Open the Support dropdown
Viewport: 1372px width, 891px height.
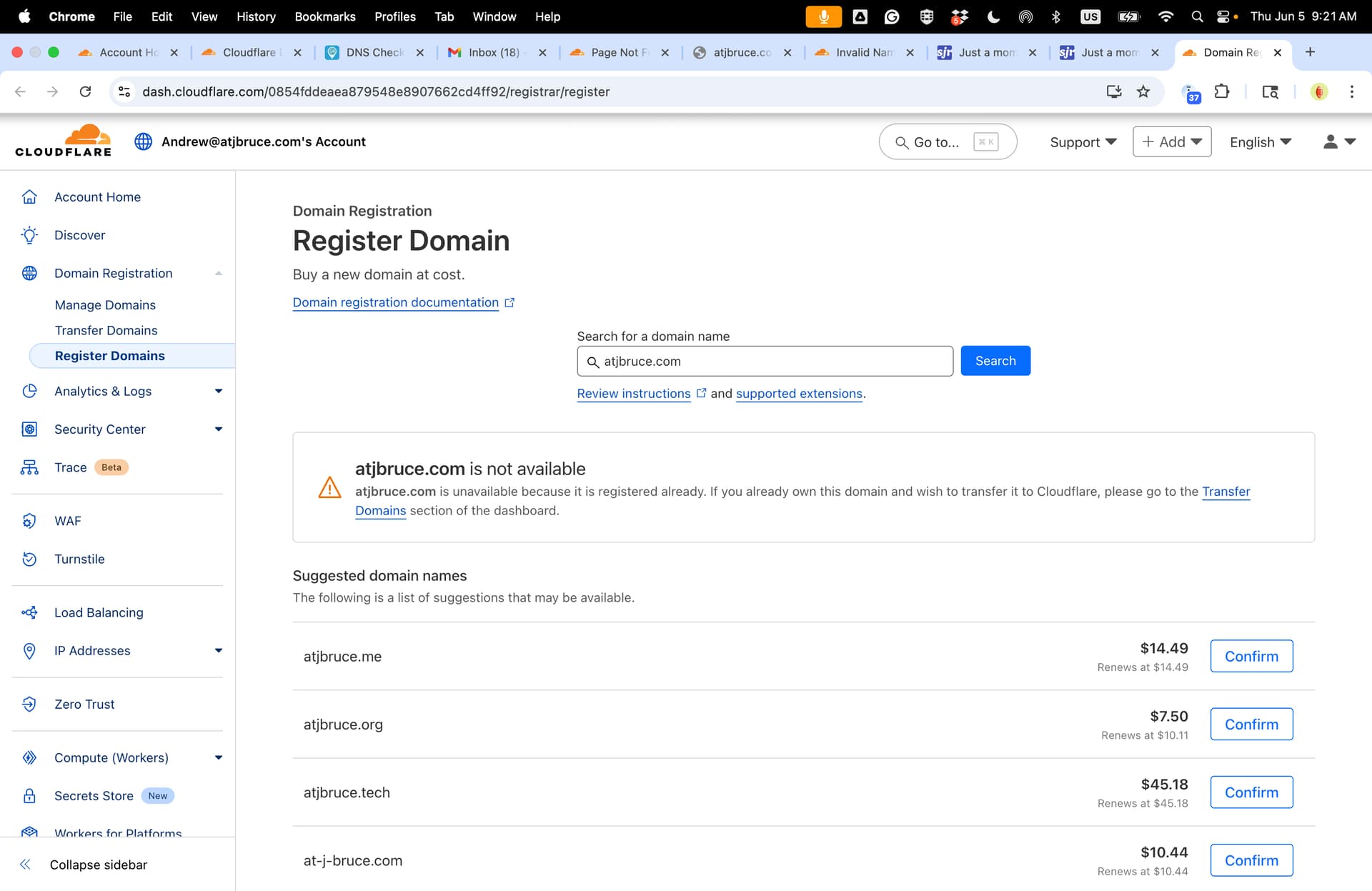pyautogui.click(x=1083, y=142)
